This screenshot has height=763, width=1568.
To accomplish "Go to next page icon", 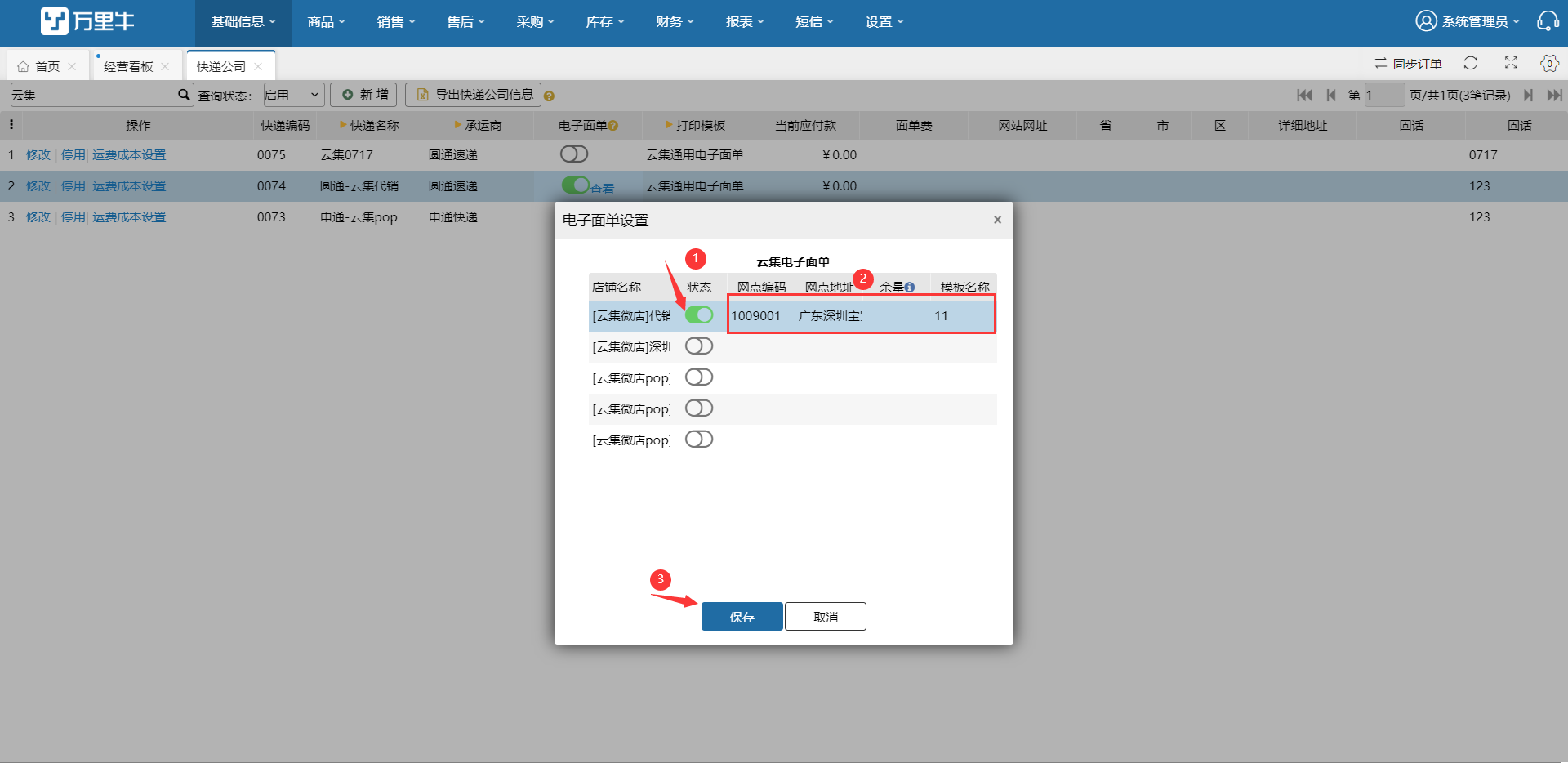I will coord(1528,96).
